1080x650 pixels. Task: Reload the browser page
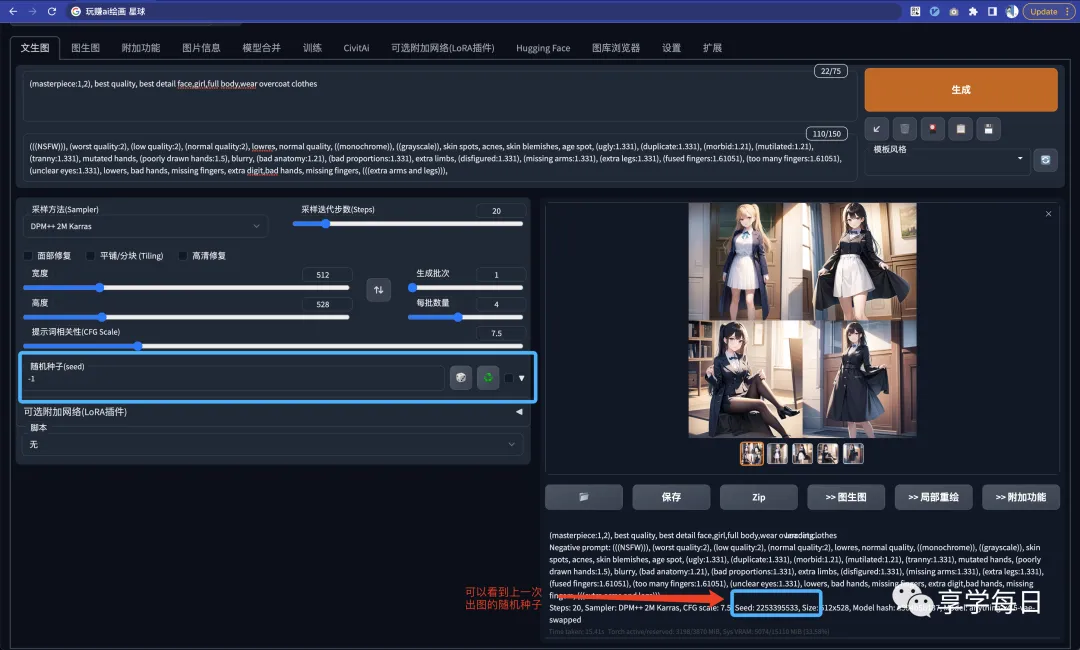pyautogui.click(x=52, y=12)
